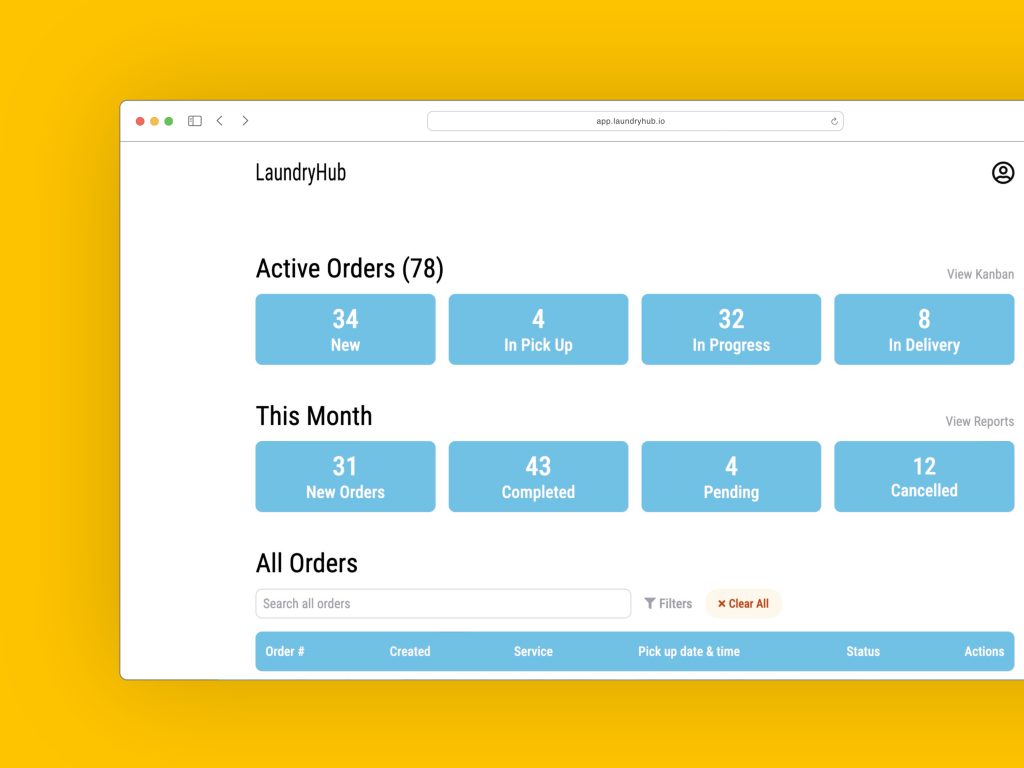Open the View Reports link
1024x768 pixels.
979,421
